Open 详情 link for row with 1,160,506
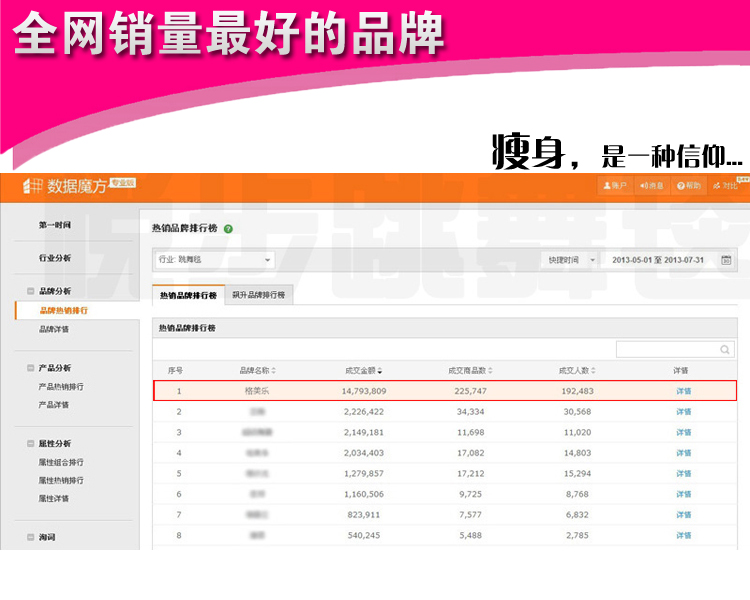This screenshot has height=600, width=750. [684, 494]
